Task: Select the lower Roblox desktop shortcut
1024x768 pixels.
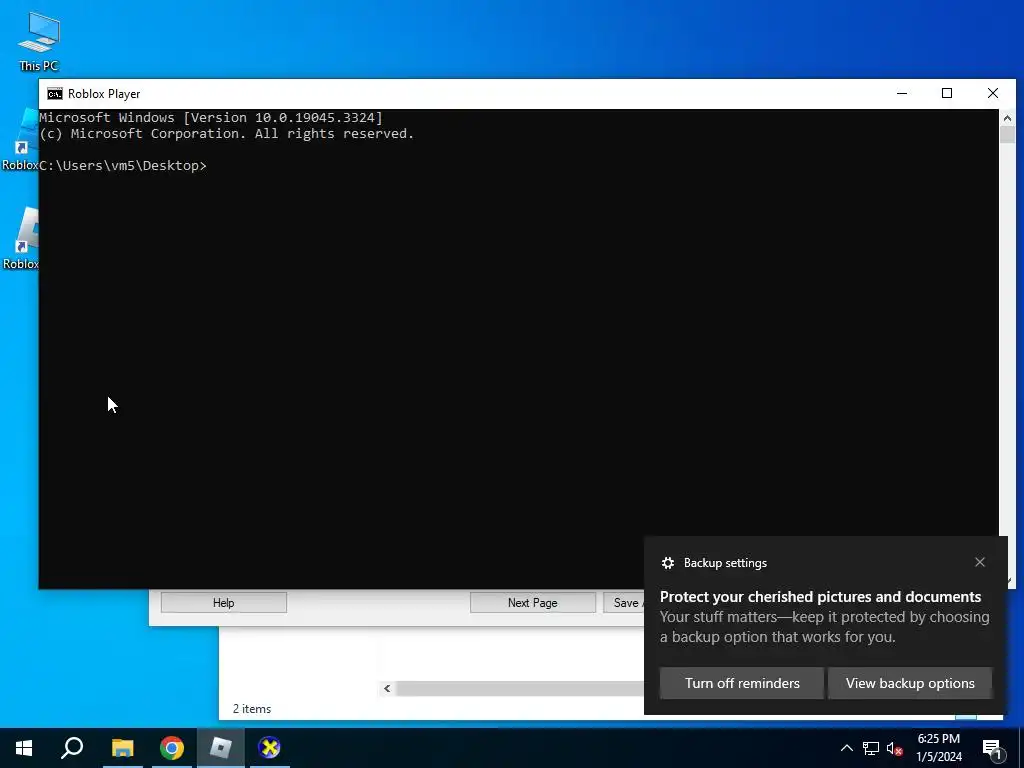Action: (x=20, y=238)
